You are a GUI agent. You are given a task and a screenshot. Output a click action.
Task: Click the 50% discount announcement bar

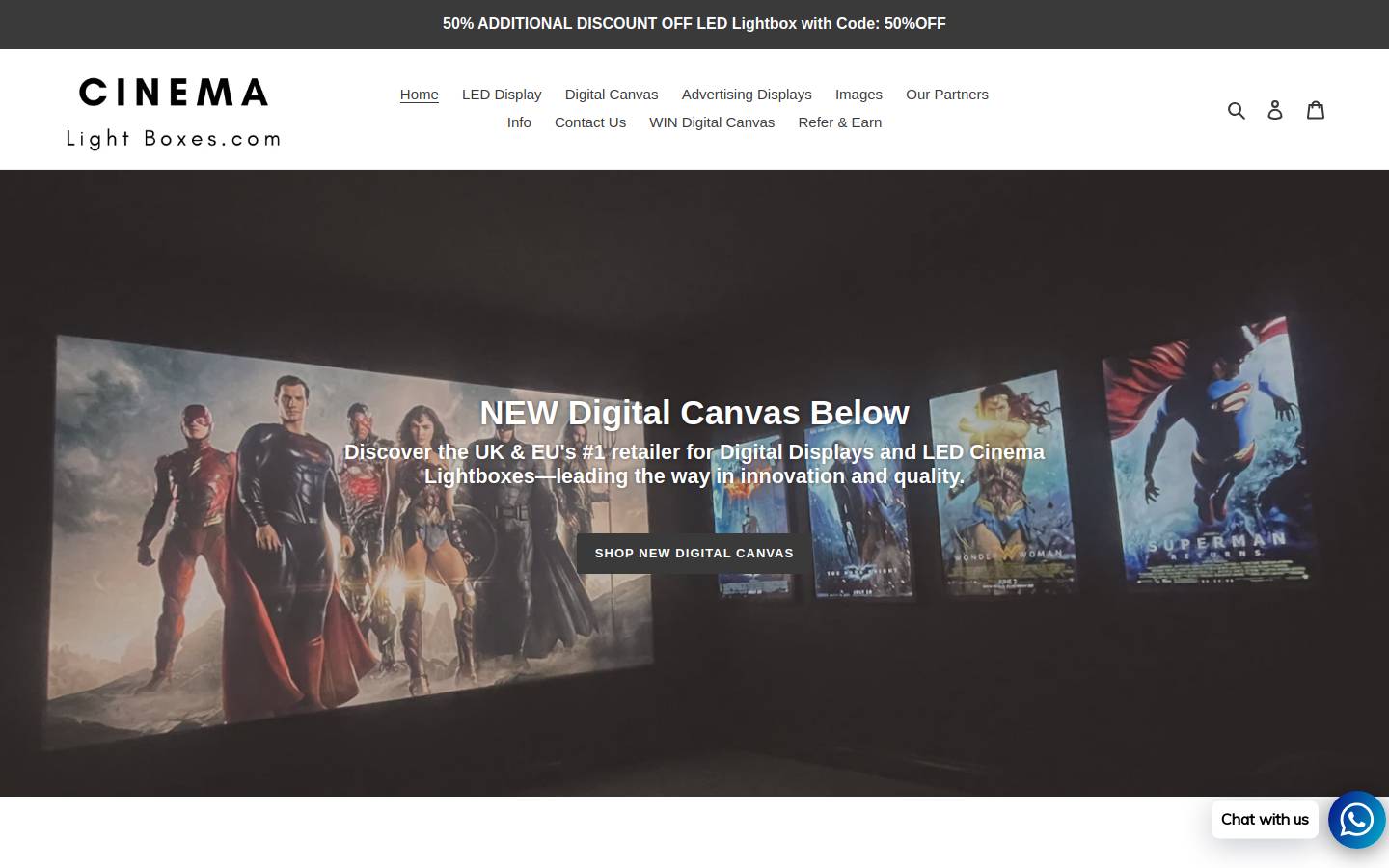tap(694, 24)
